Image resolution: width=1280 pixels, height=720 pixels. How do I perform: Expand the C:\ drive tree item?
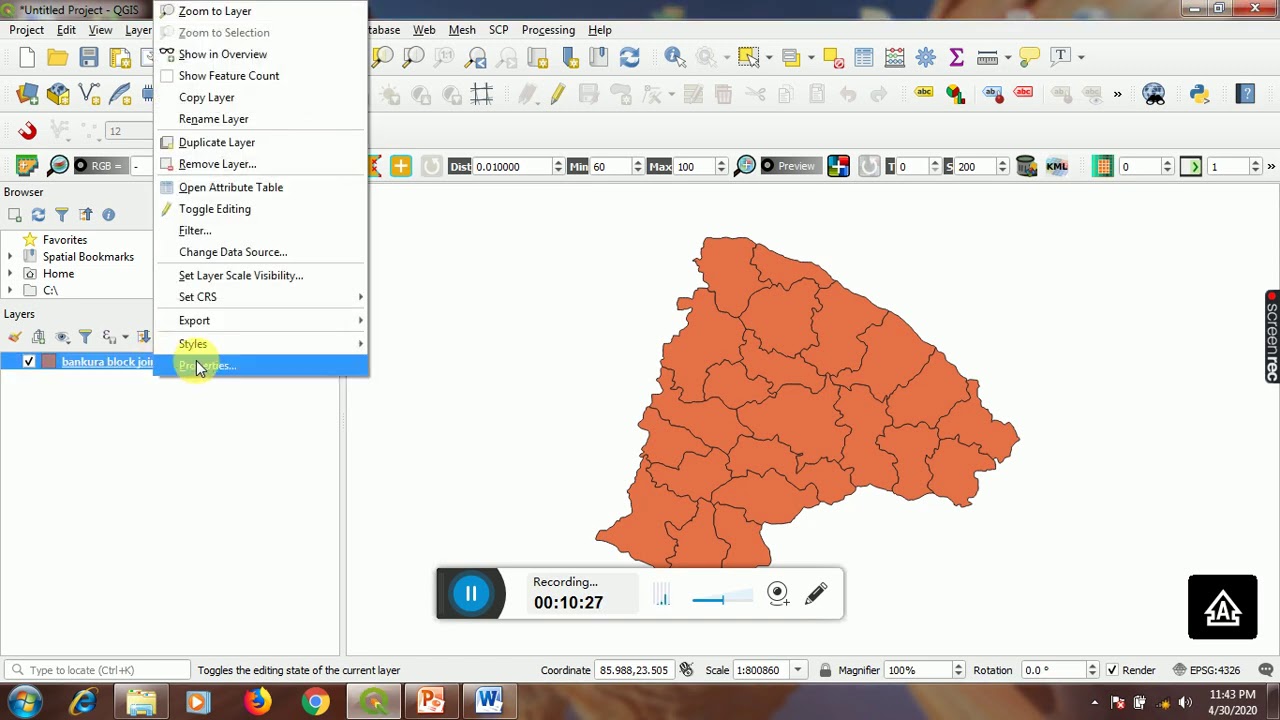(10, 291)
